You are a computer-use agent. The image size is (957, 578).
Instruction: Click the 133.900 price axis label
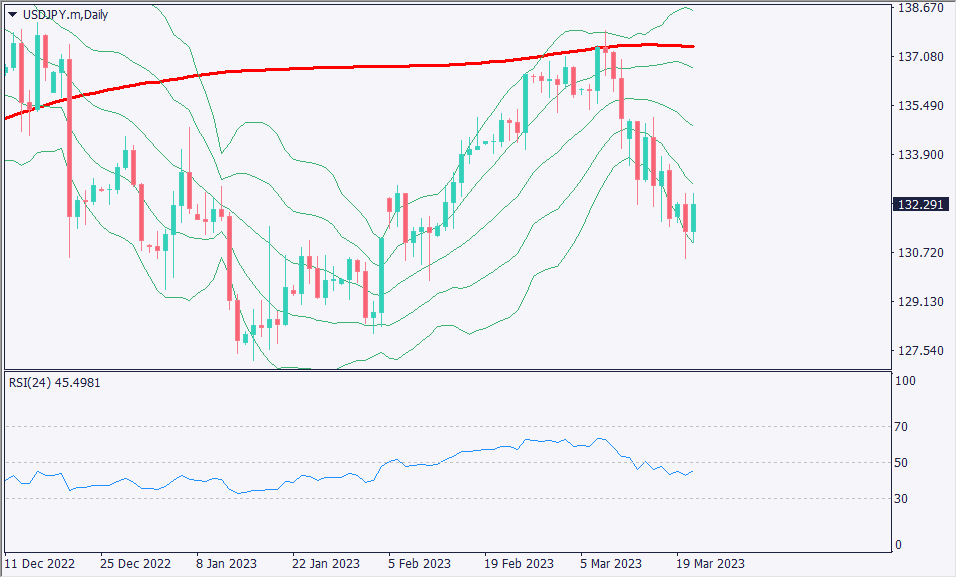pyautogui.click(x=920, y=155)
